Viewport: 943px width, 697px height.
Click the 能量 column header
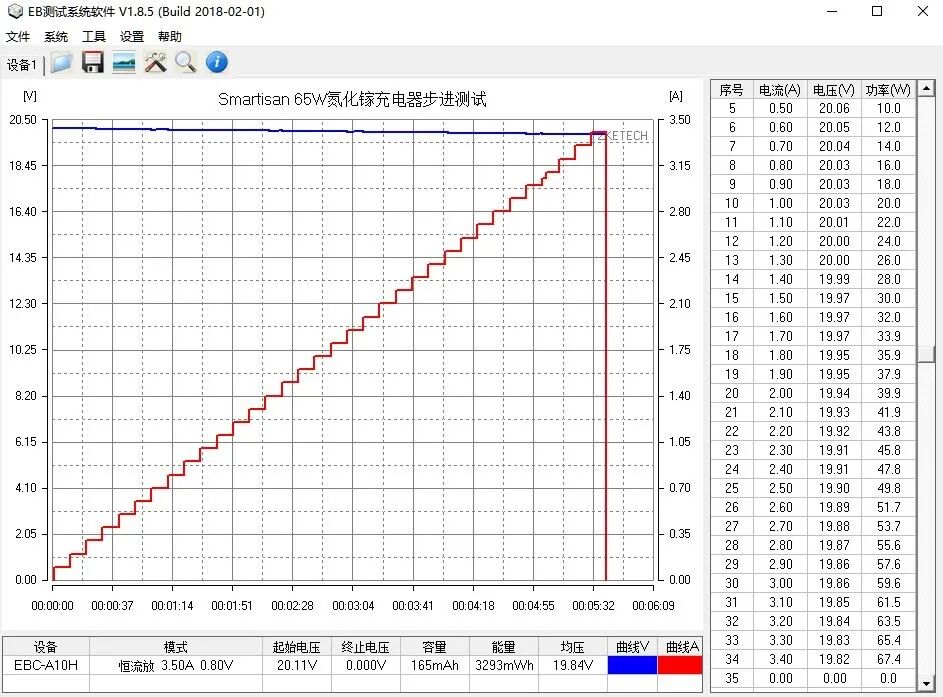[x=504, y=646]
